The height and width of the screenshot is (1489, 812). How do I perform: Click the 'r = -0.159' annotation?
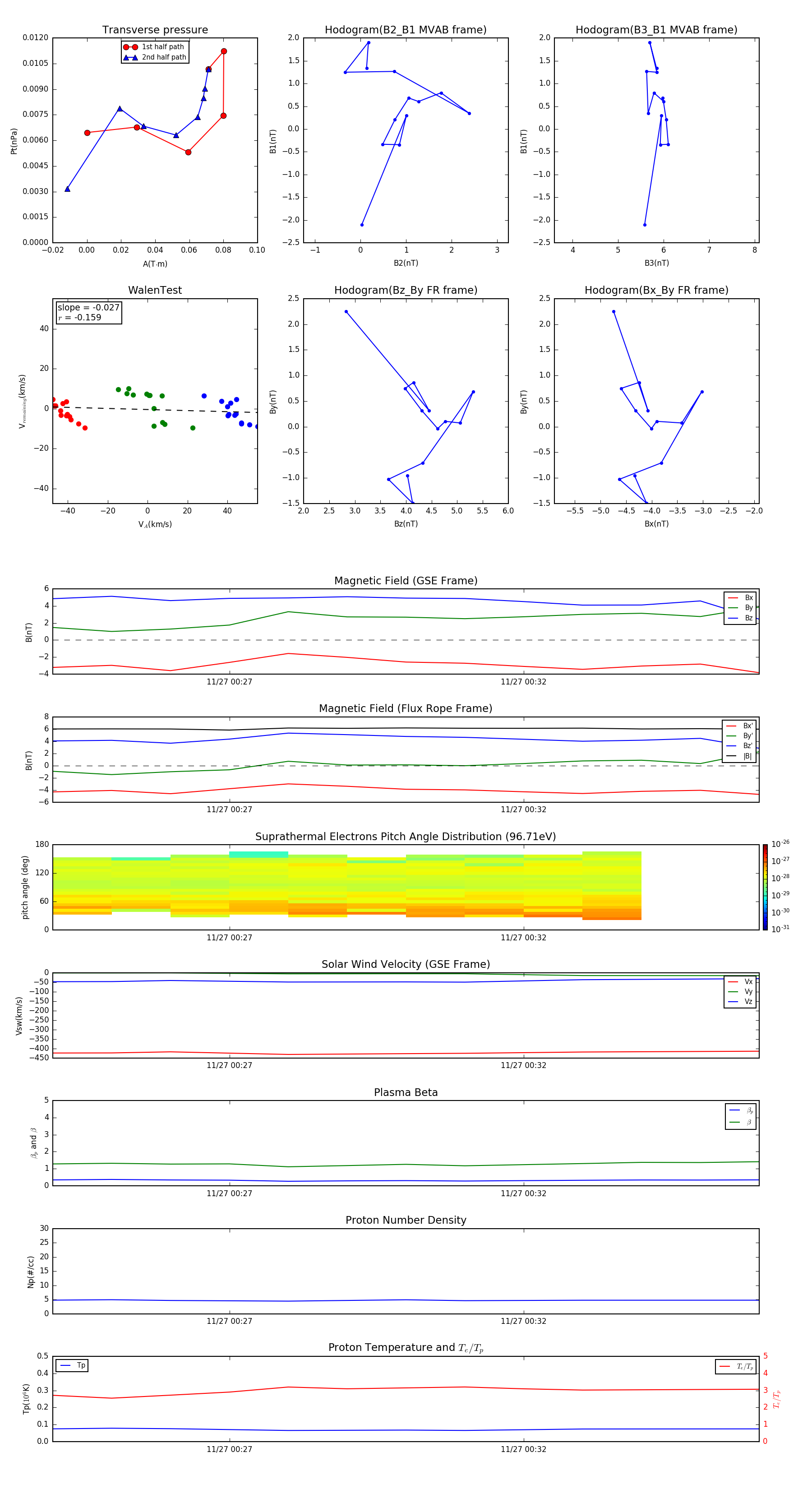(x=79, y=317)
